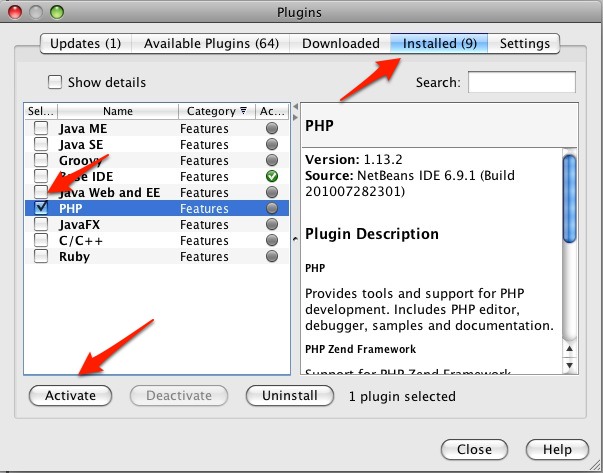Check the C/C++ plugin checkbox
Image resolution: width=603 pixels, height=473 pixels.
click(x=41, y=240)
